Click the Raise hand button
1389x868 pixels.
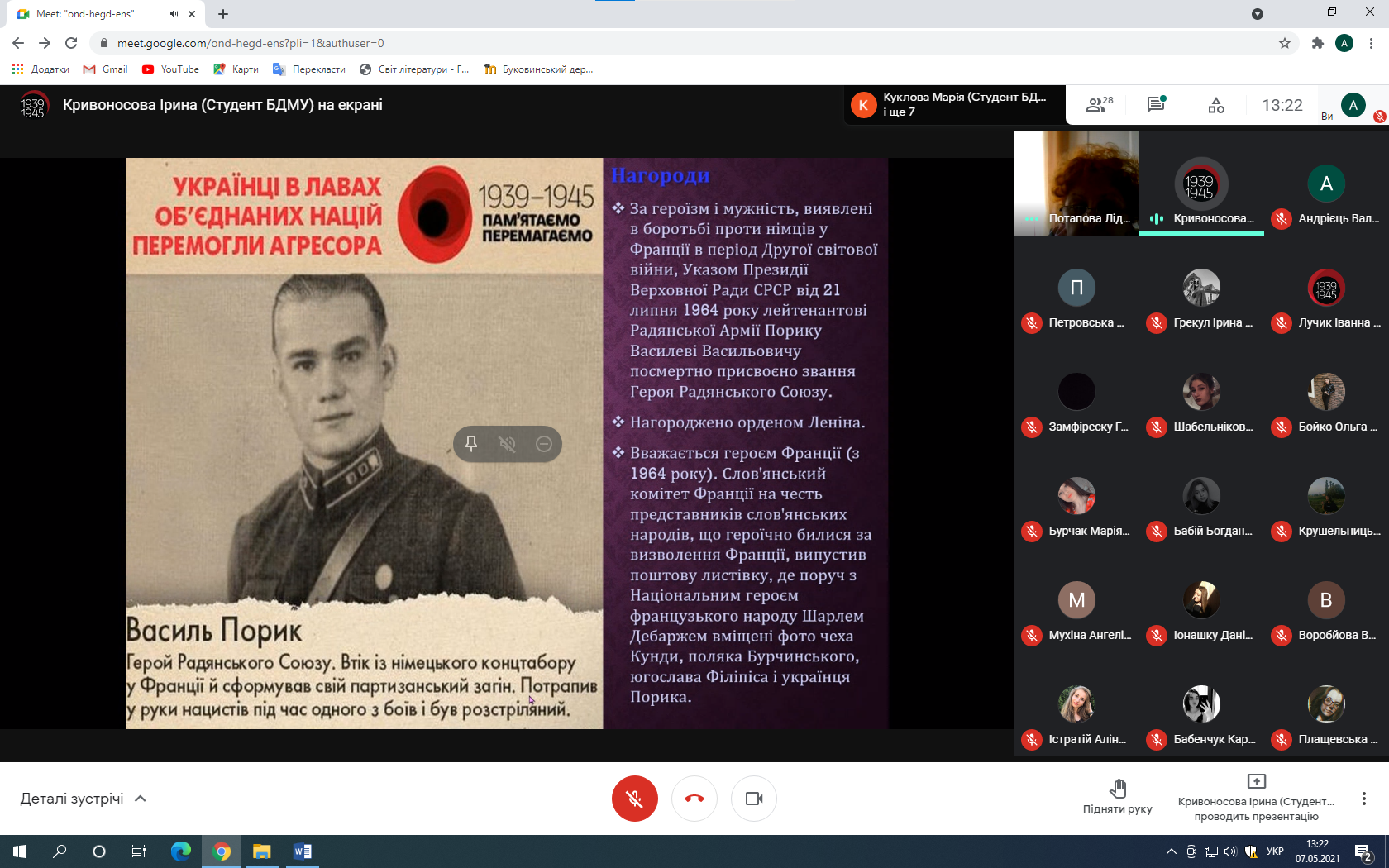click(x=1117, y=797)
